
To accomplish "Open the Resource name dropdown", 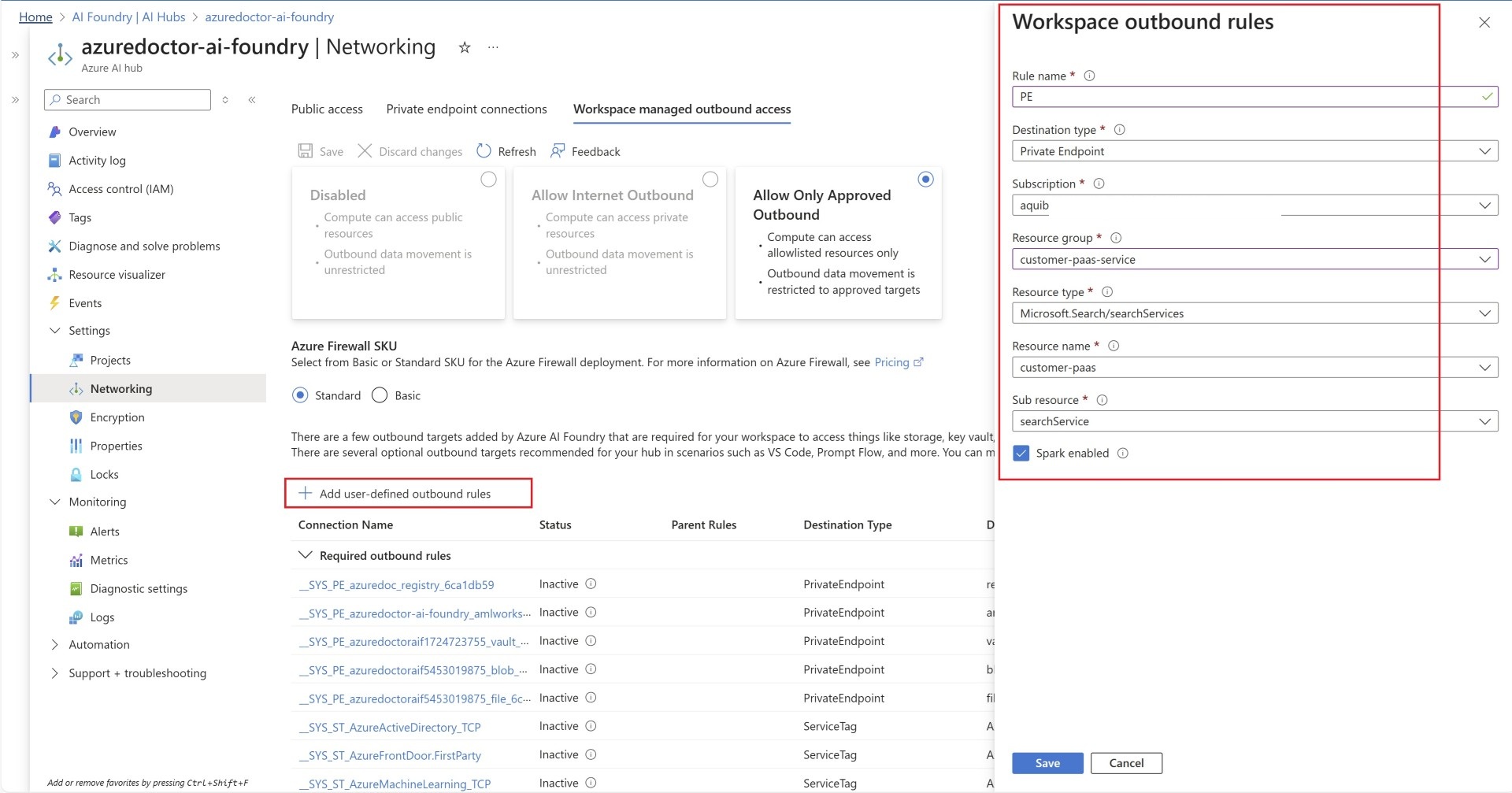I will coord(1254,368).
